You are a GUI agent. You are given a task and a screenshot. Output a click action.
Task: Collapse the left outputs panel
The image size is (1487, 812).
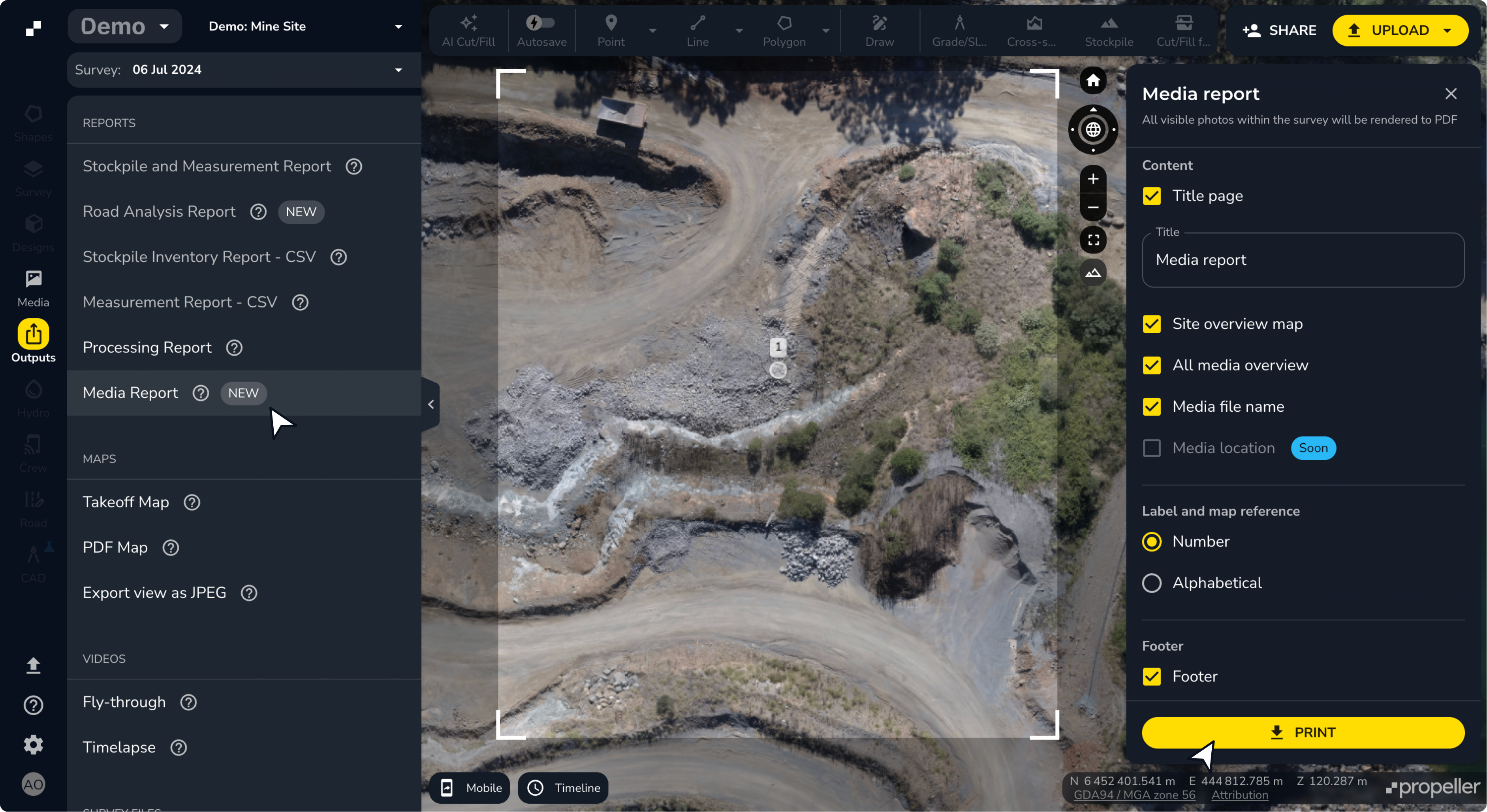[x=430, y=405]
